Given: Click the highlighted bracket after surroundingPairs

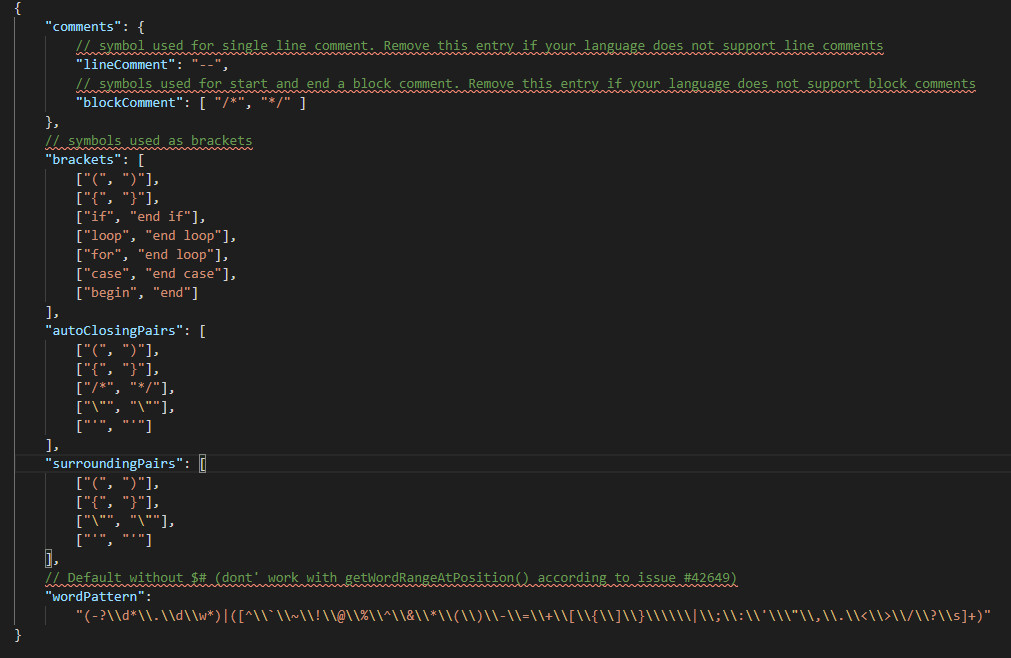Looking at the screenshot, I should point(203,463).
